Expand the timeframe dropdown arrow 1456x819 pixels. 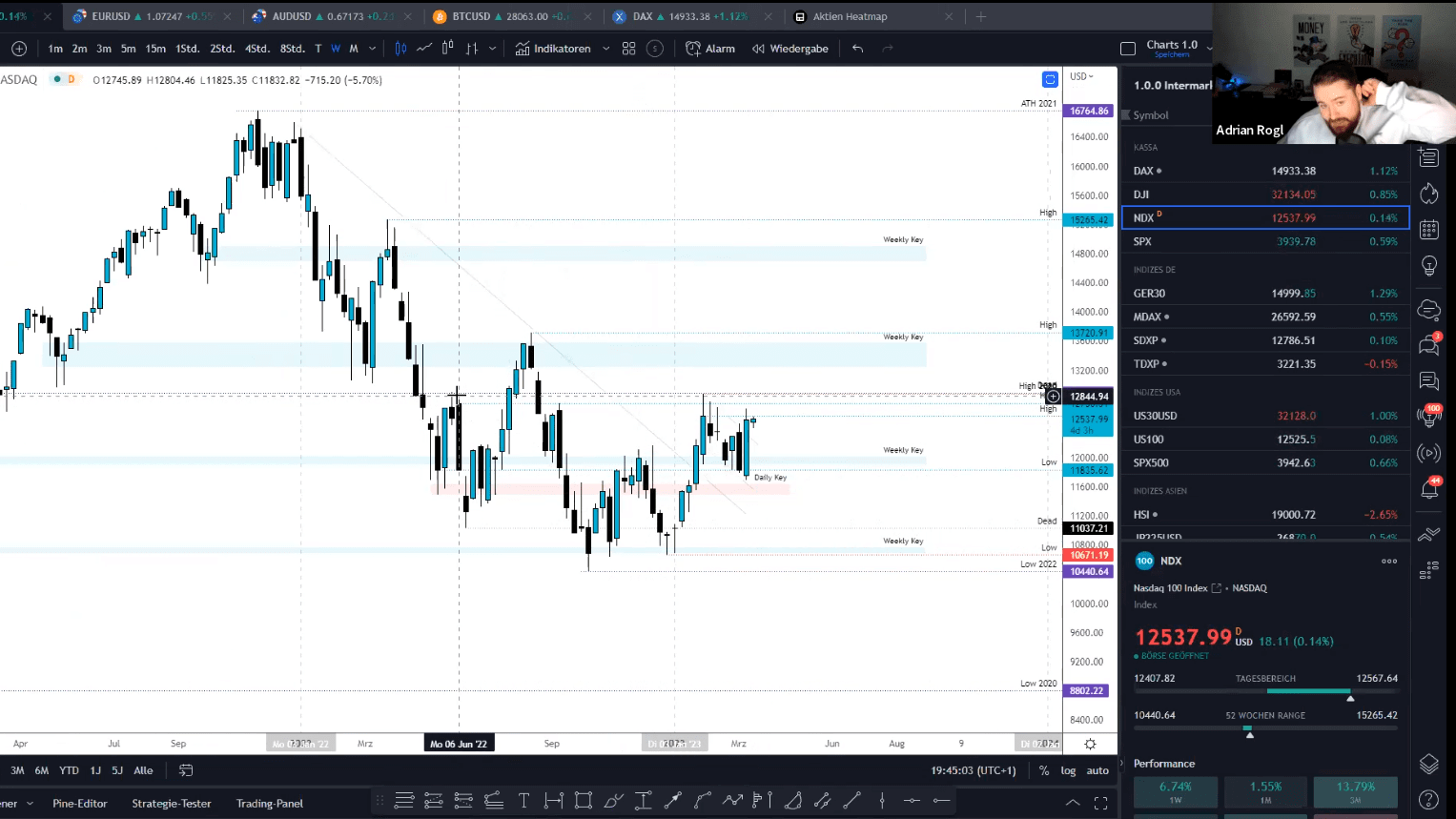[372, 49]
